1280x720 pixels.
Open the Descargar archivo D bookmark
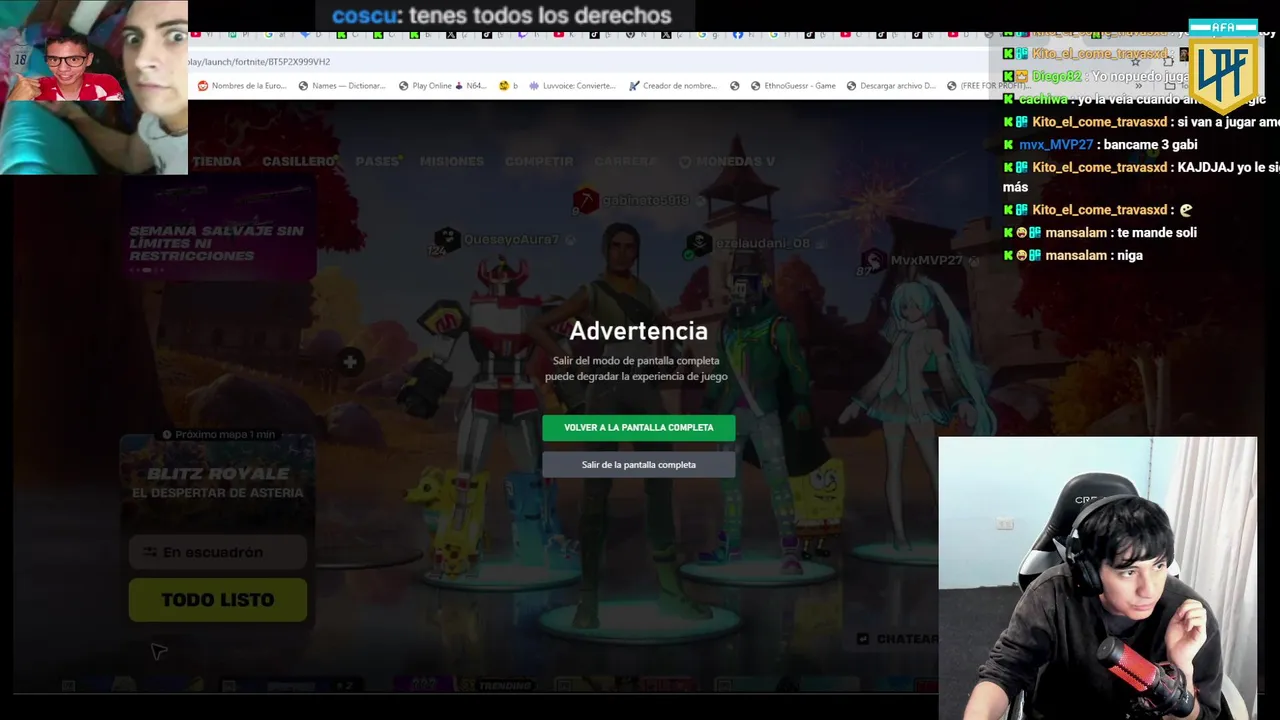tap(890, 86)
